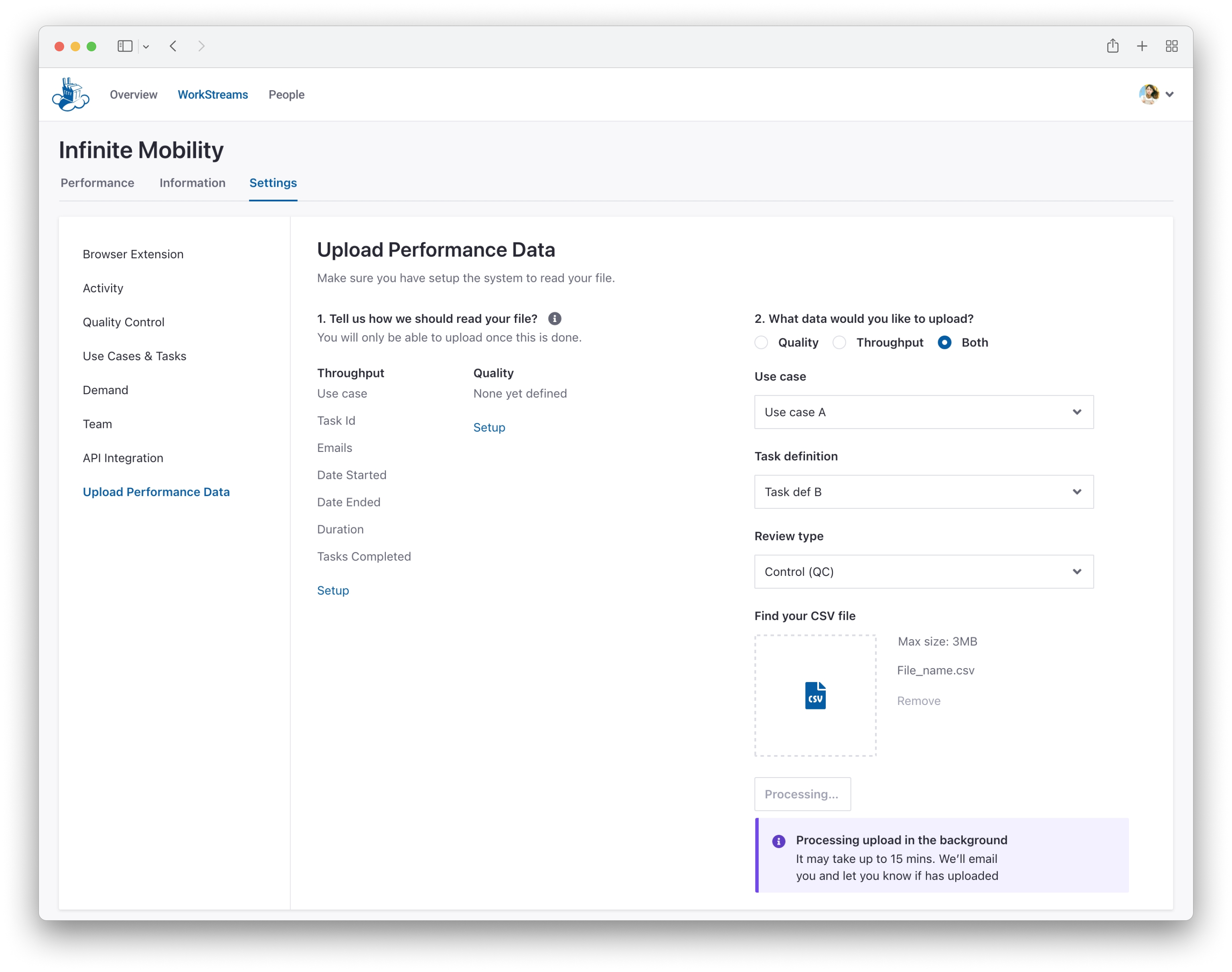Click Setup link under Throughput

[333, 591]
